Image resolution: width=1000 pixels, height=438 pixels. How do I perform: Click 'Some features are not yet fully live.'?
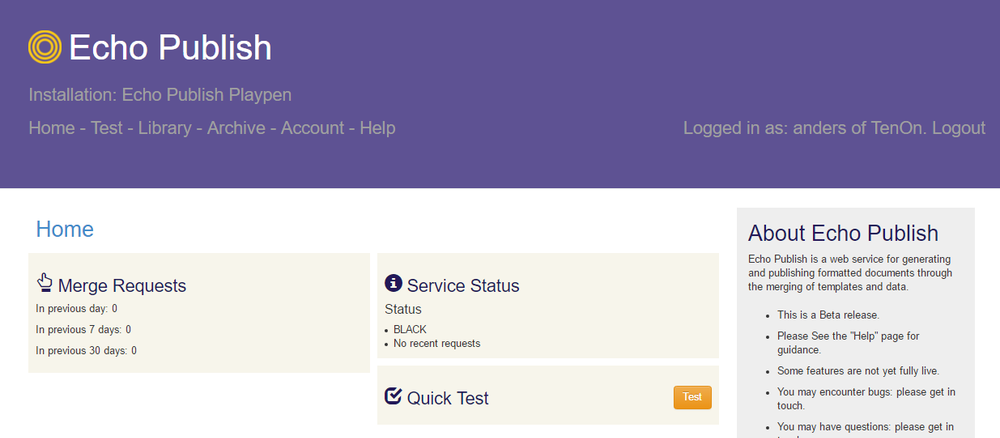(858, 371)
